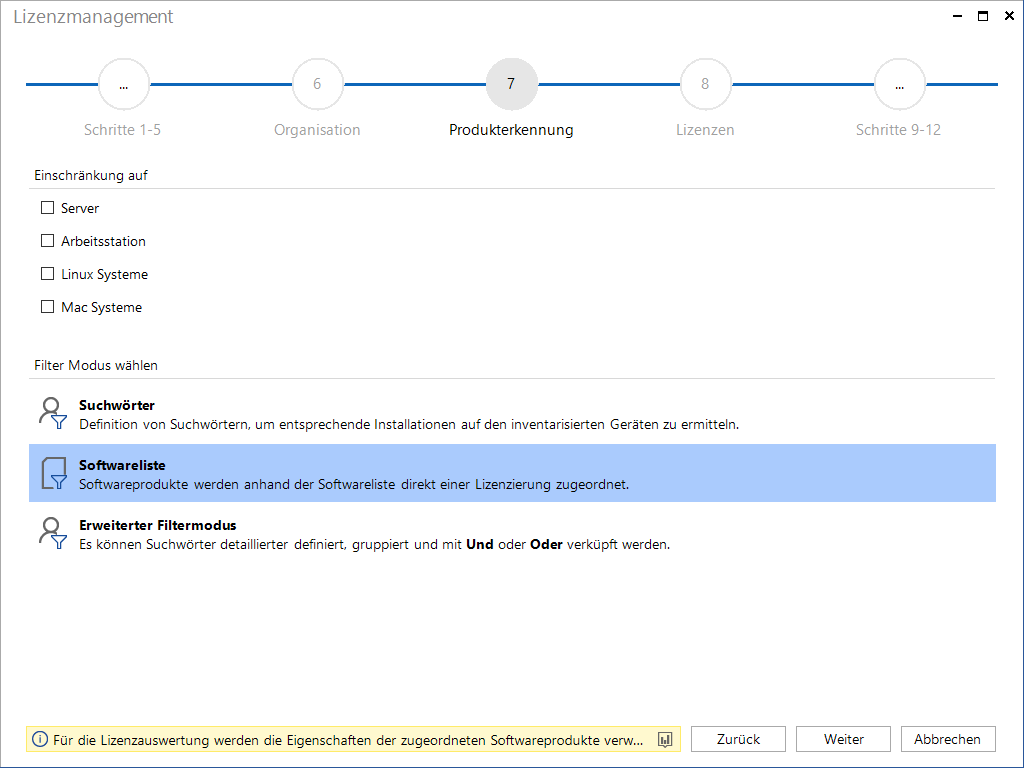1024x768 pixels.
Task: Proceed with the Weiter button
Action: 843,739
